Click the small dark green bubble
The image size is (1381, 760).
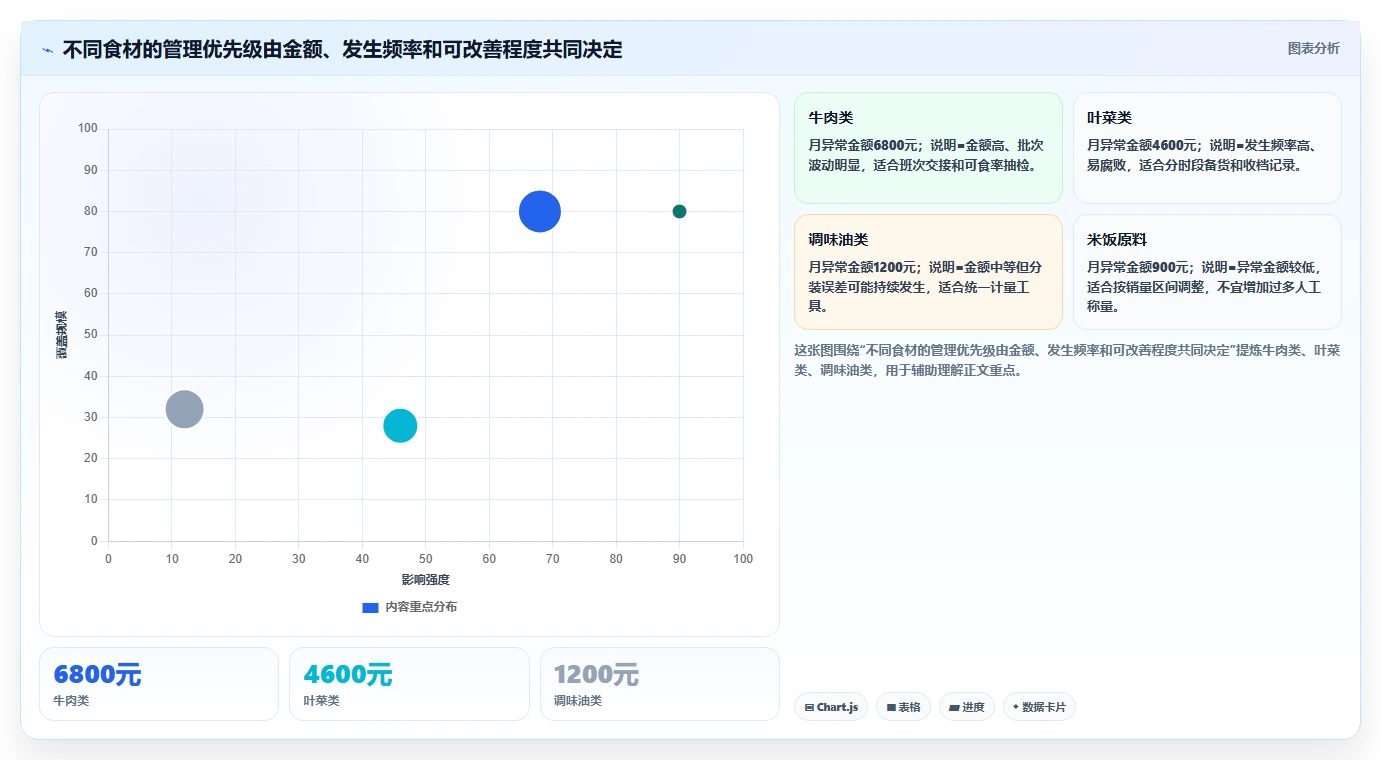679,211
